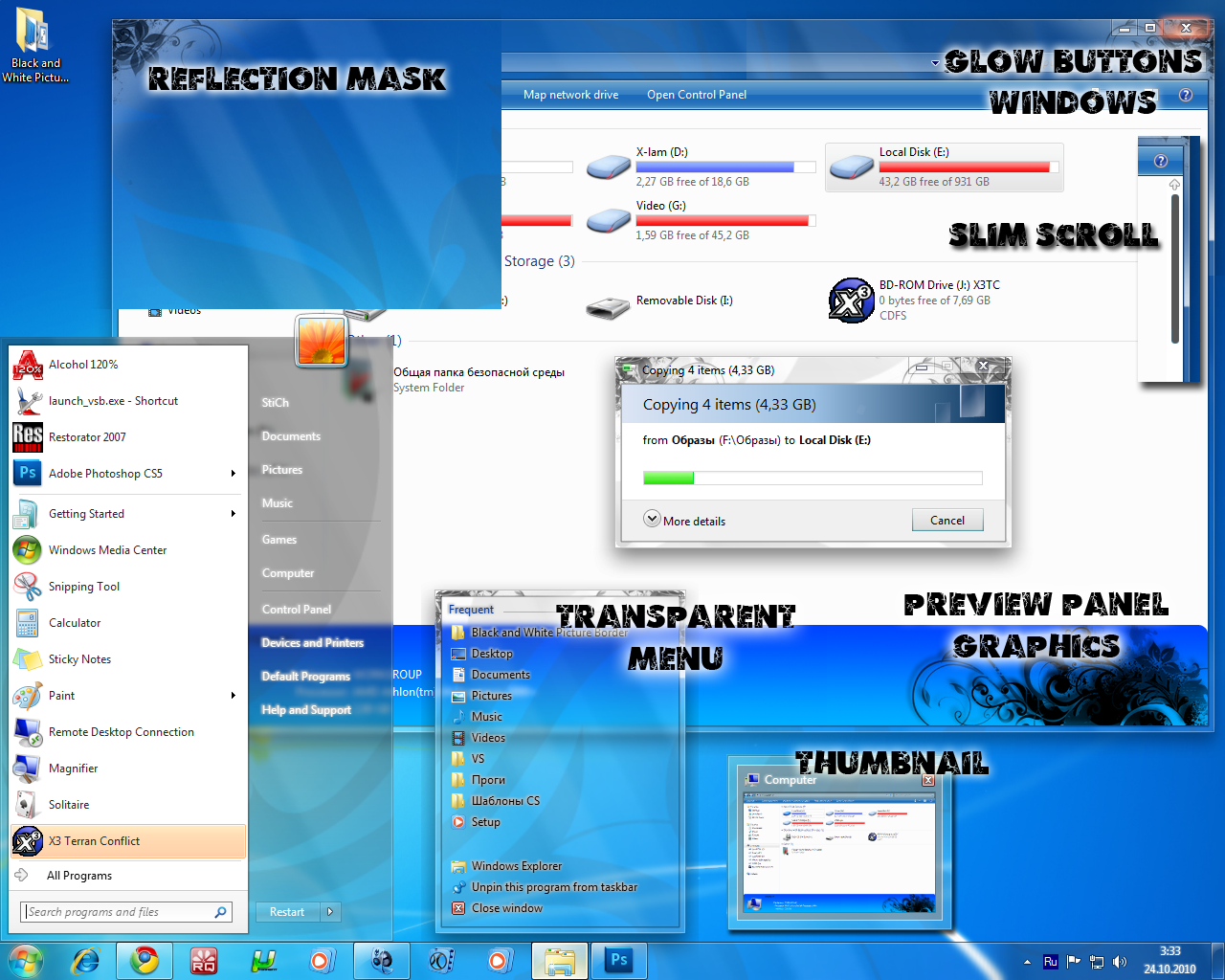Click the Restart button
The image size is (1225, 980).
click(287, 912)
